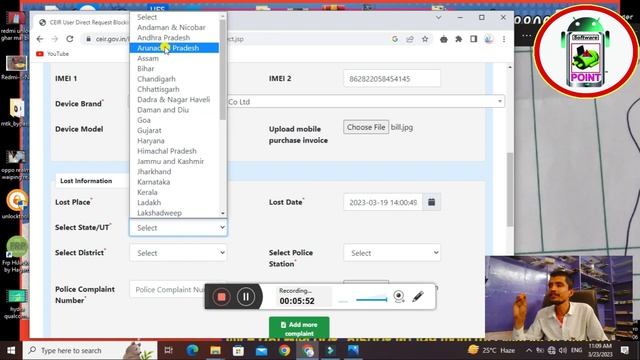Open volume control in system tray
This screenshot has width=640, height=360.
(563, 350)
